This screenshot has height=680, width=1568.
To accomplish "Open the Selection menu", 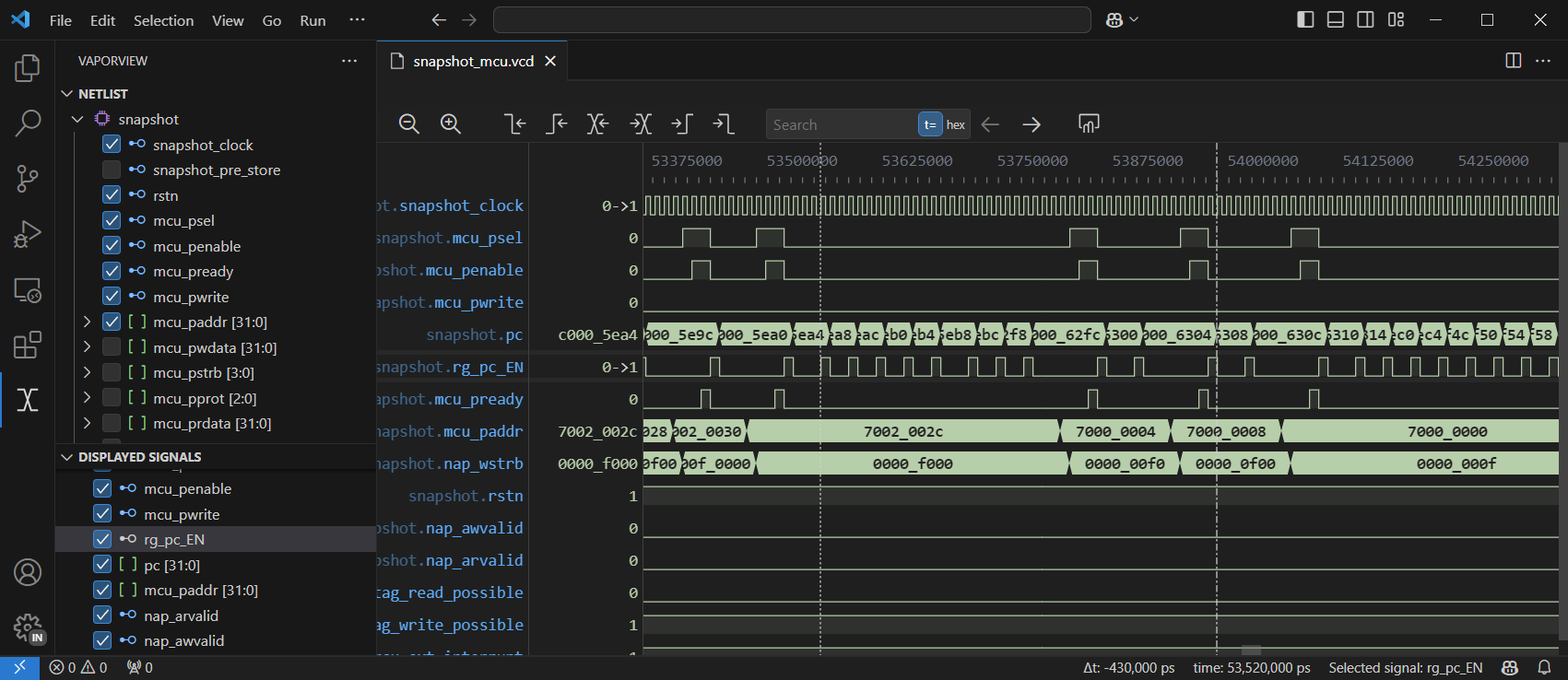I will coord(163,20).
